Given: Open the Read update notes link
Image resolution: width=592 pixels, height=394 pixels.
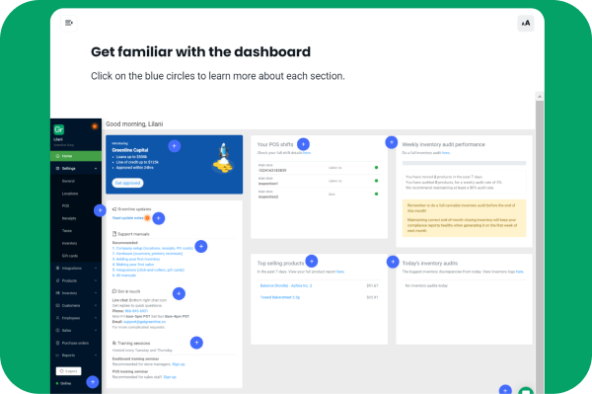Looking at the screenshot, I should (128, 218).
